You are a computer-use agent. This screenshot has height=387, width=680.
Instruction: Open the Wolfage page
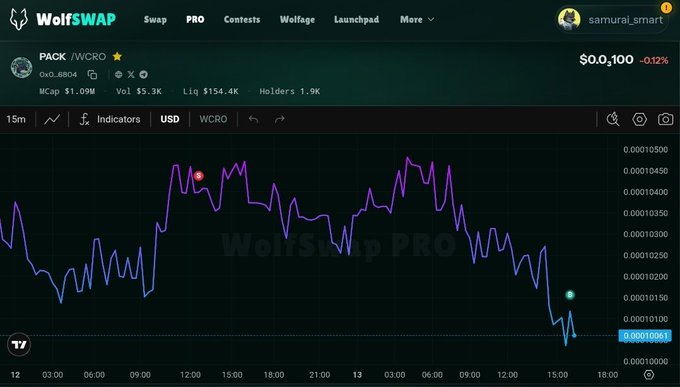coord(298,20)
